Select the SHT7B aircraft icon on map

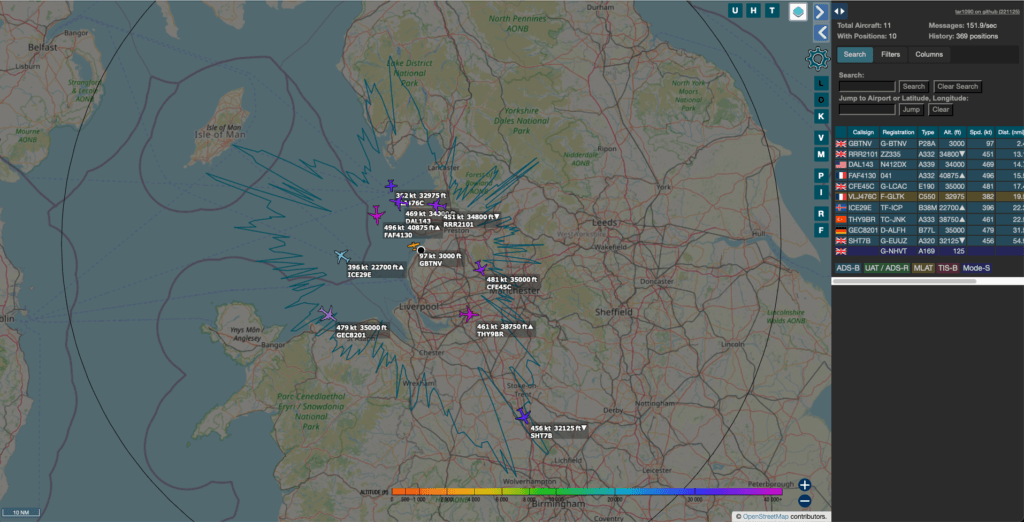coord(523,416)
